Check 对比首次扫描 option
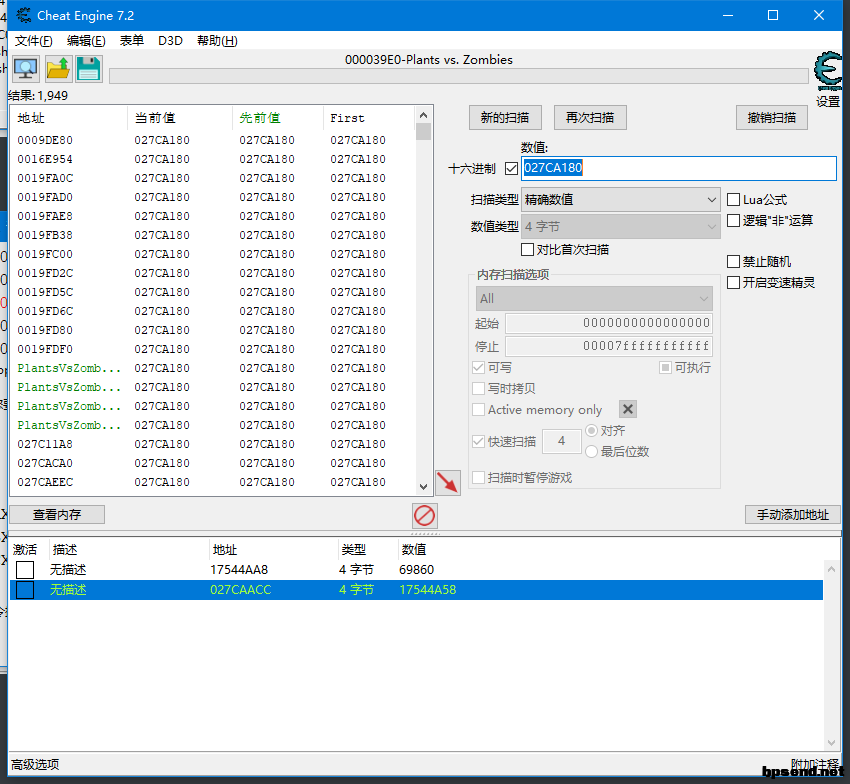The width and height of the screenshot is (850, 784). (527, 249)
